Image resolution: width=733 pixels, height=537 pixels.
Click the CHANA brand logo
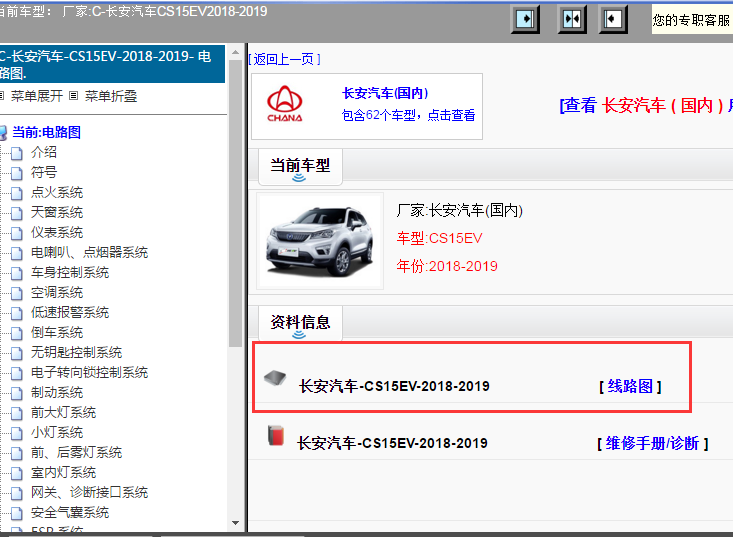[x=285, y=104]
